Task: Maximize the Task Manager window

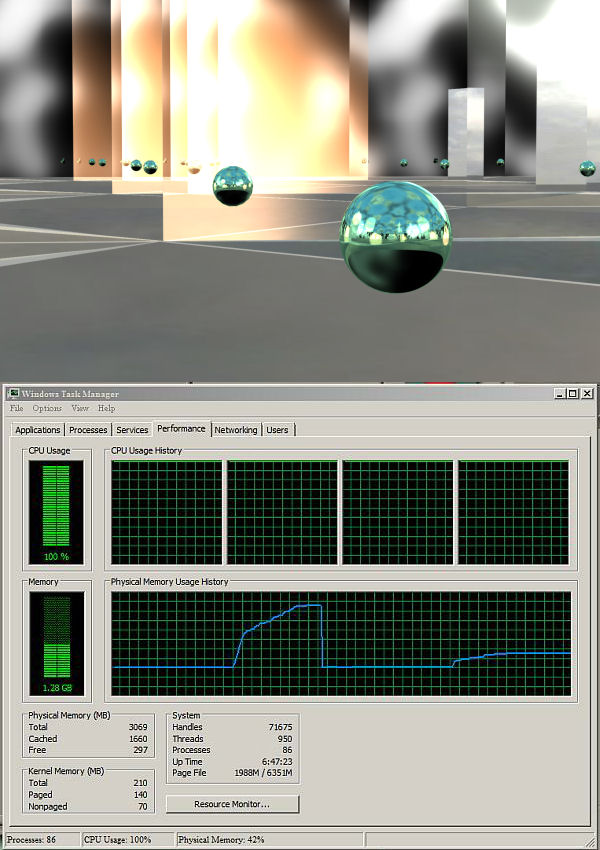Action: tap(572, 394)
